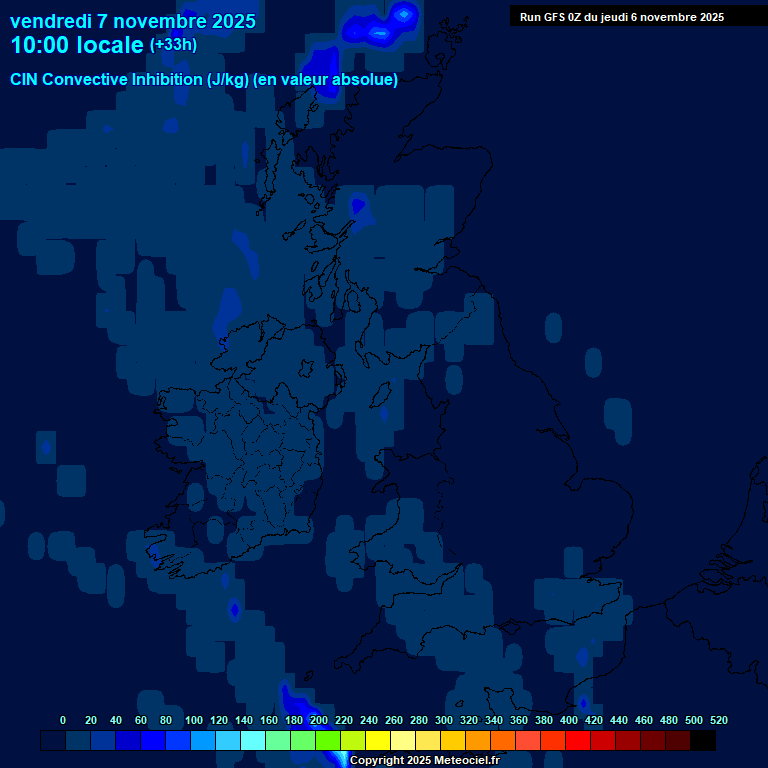Click the light cyan legend swatch
Image resolution: width=768 pixels, height=768 pixels.
pos(253,741)
